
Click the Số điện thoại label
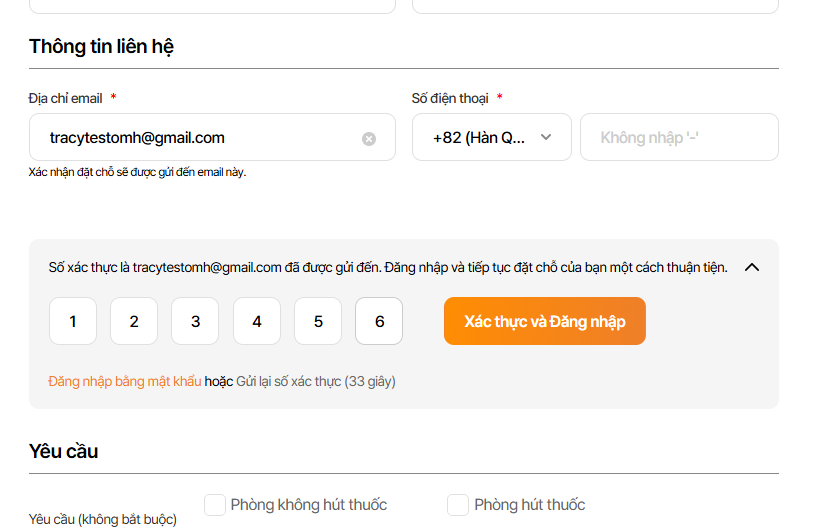[x=450, y=98]
